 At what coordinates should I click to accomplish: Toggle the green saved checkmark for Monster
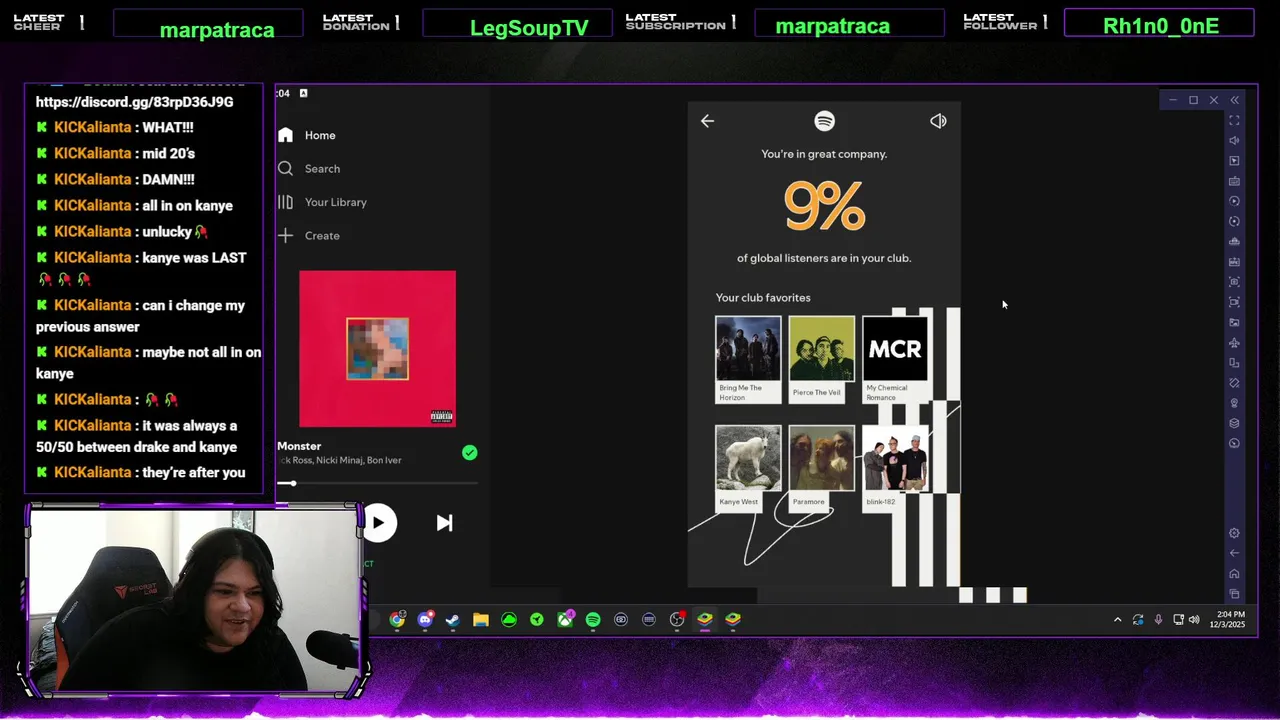469,453
